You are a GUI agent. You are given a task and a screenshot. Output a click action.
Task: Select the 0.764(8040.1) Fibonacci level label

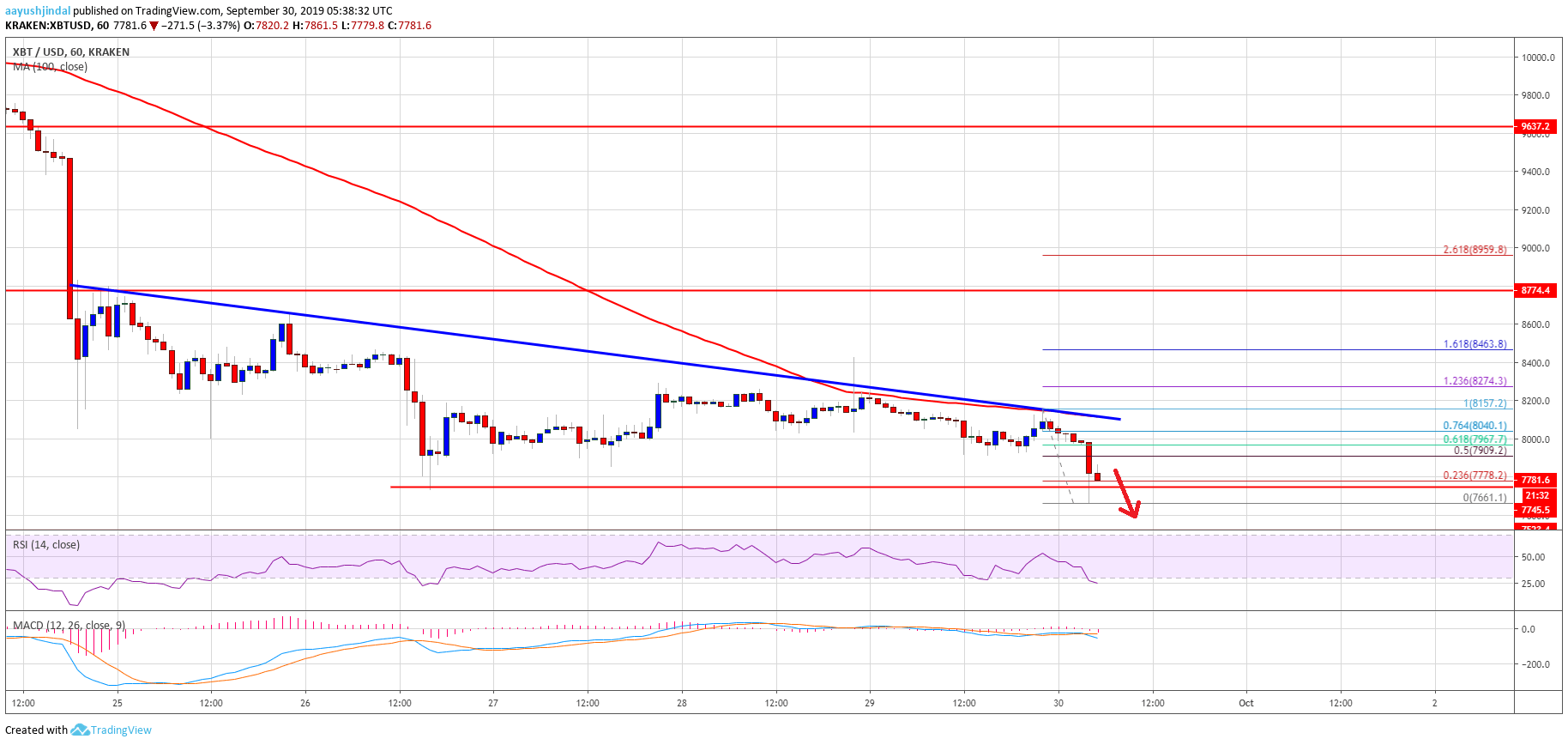click(x=1475, y=426)
